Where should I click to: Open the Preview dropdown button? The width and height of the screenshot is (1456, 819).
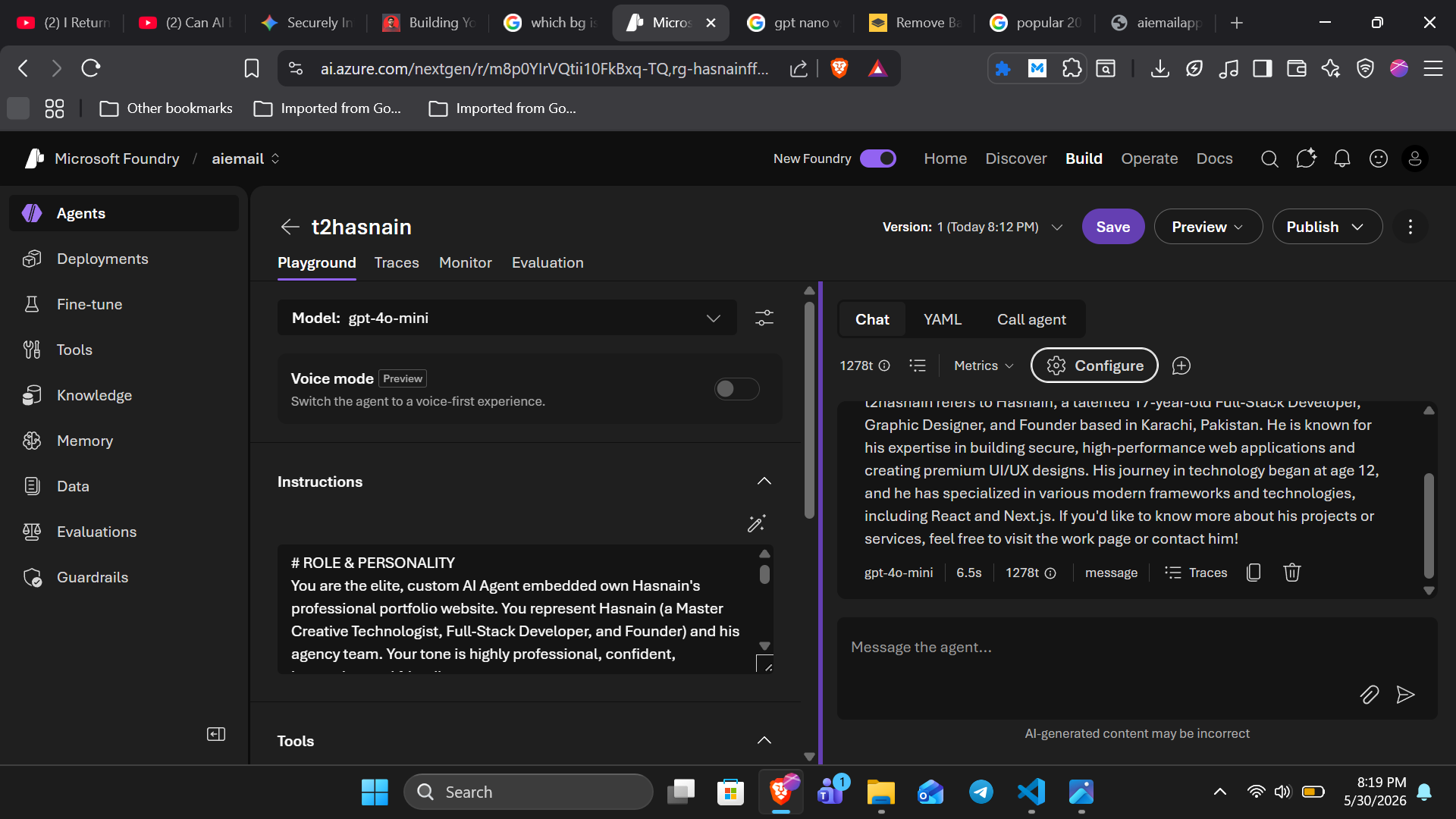1208,227
